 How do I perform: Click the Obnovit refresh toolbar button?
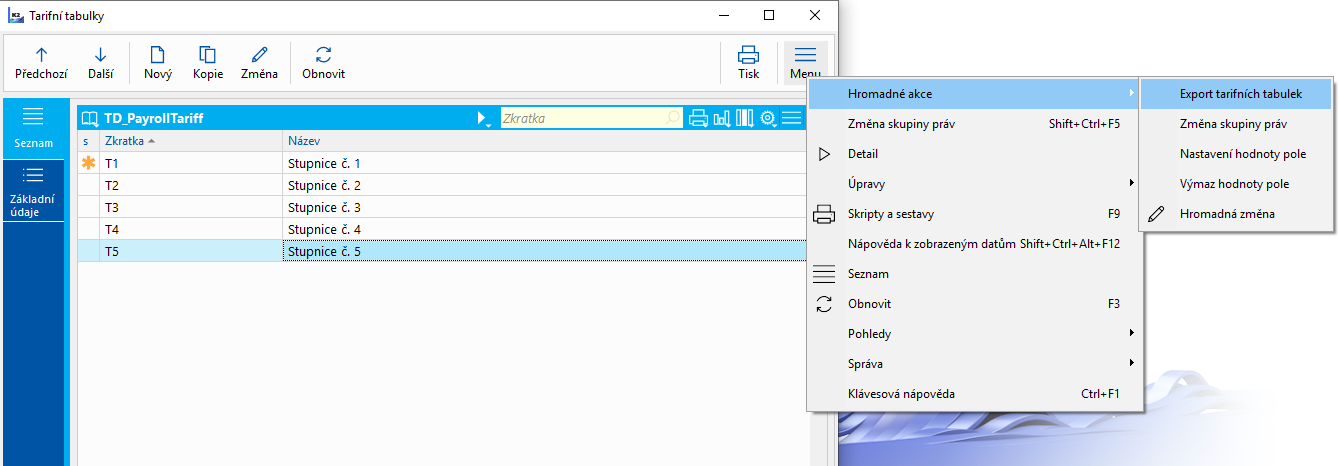[323, 63]
